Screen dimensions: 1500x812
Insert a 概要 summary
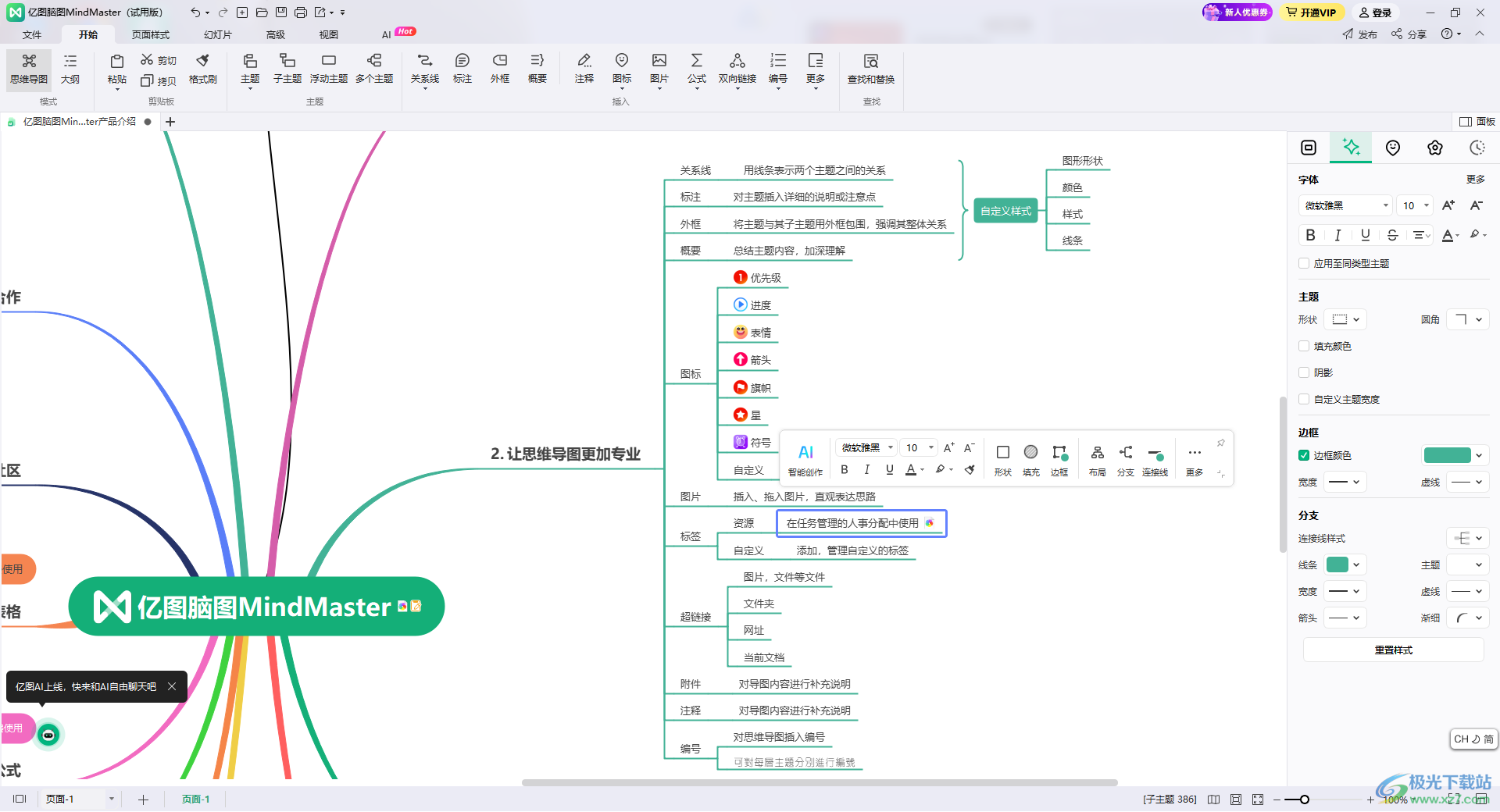(537, 69)
